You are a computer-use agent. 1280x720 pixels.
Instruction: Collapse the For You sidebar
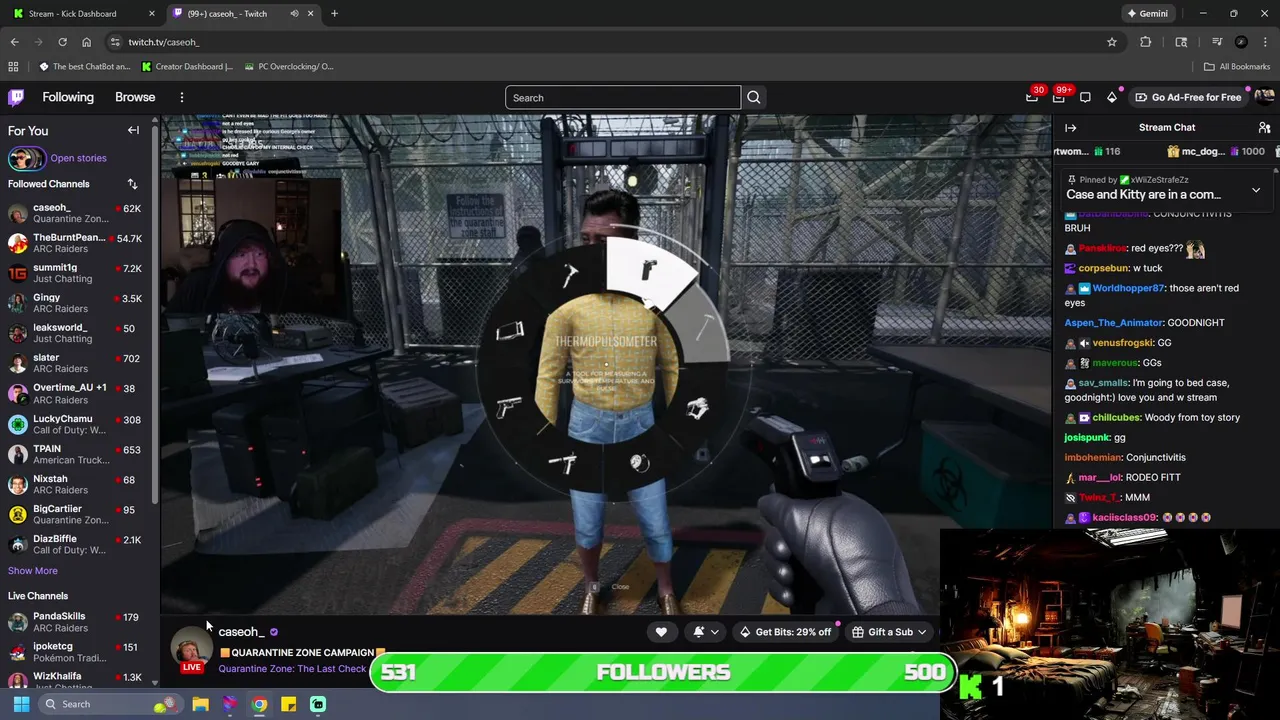pos(133,130)
